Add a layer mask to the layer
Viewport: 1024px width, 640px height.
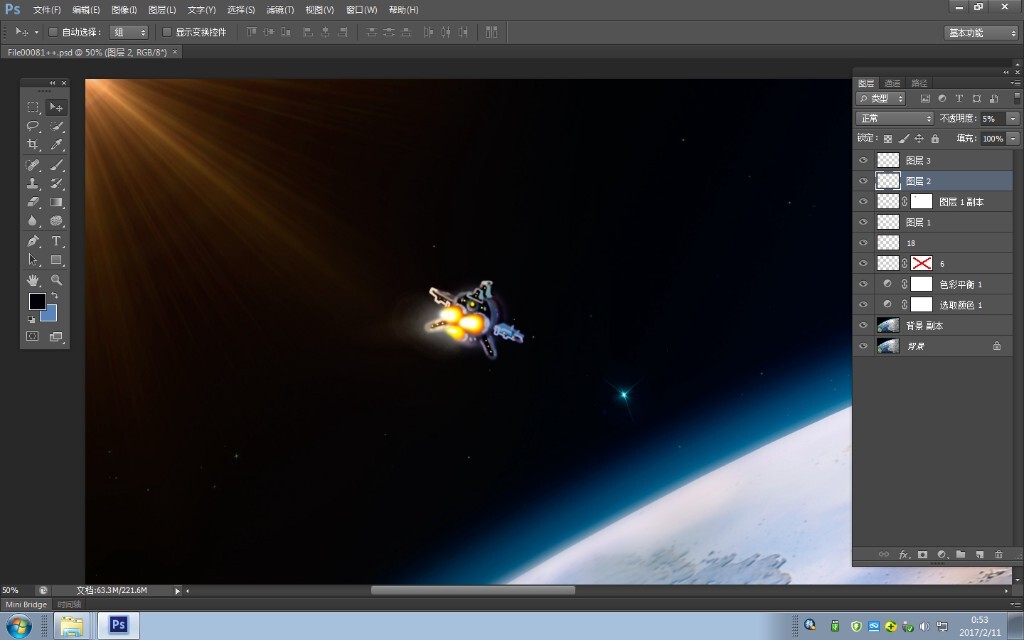click(x=922, y=554)
